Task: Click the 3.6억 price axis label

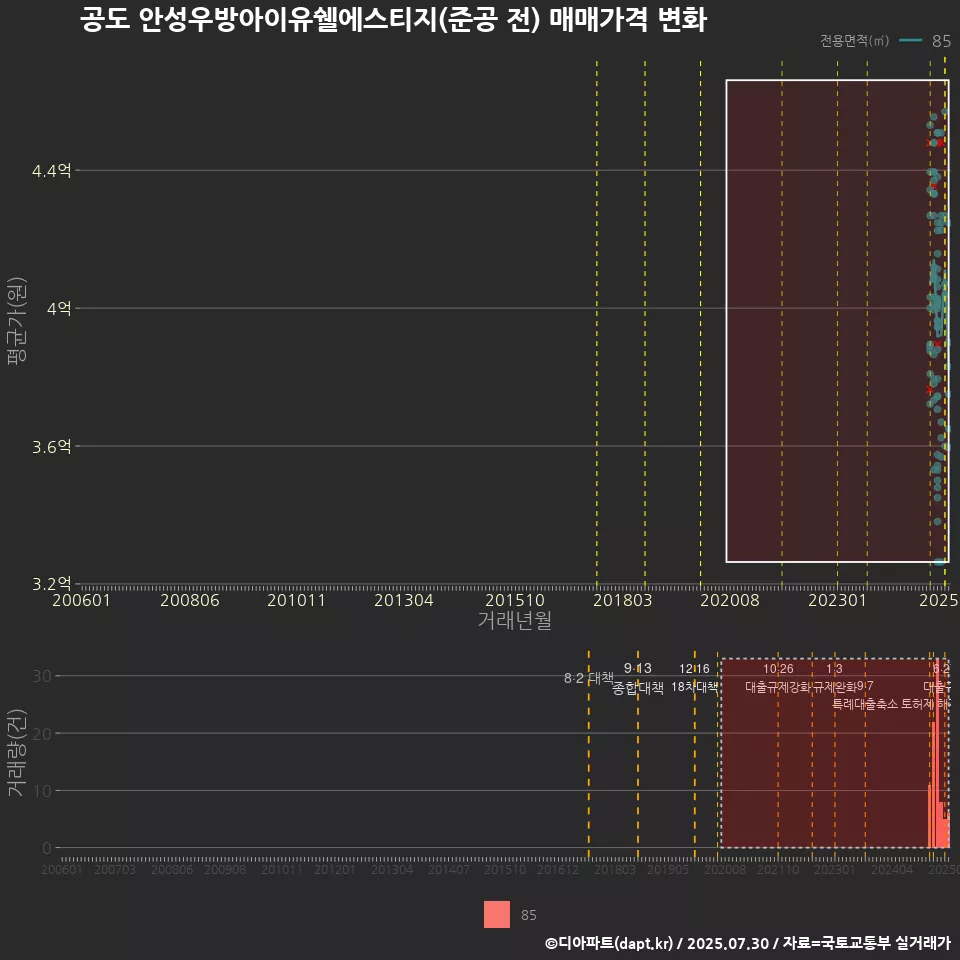Action: point(51,446)
